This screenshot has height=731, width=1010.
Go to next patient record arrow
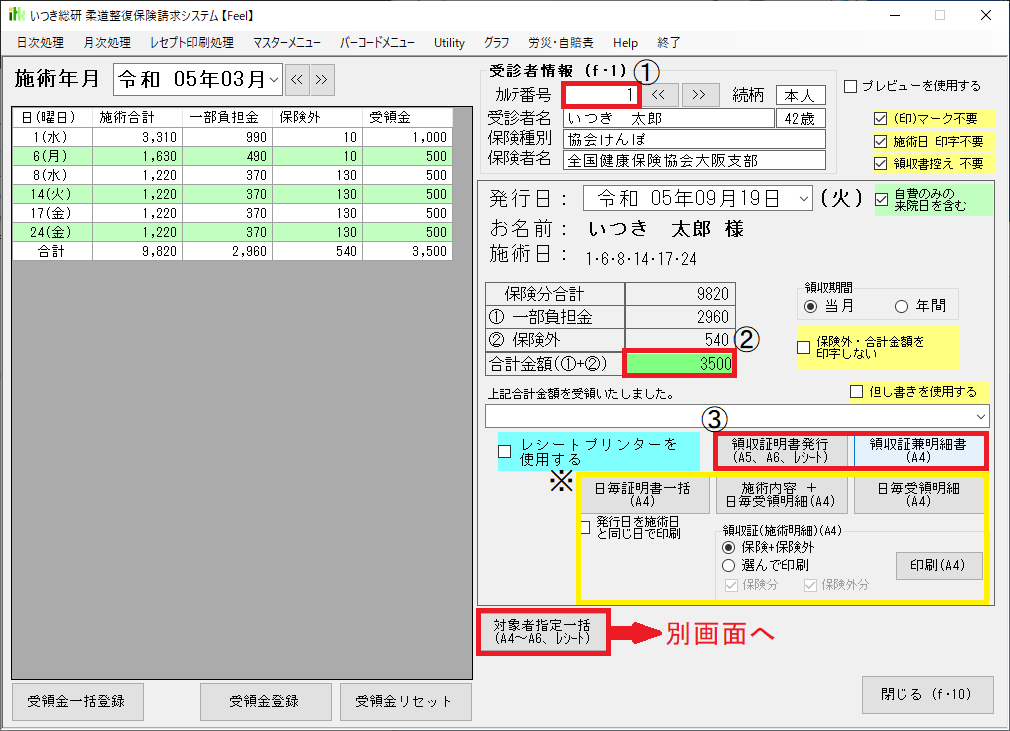699,95
